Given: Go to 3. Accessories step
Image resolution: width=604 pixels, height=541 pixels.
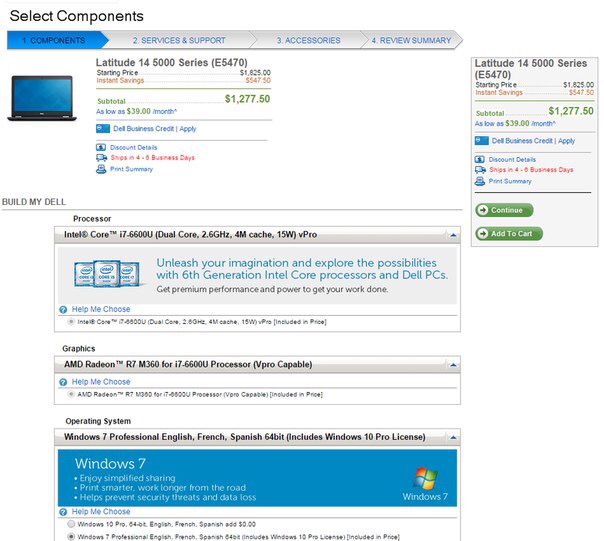Looking at the screenshot, I should 308,40.
